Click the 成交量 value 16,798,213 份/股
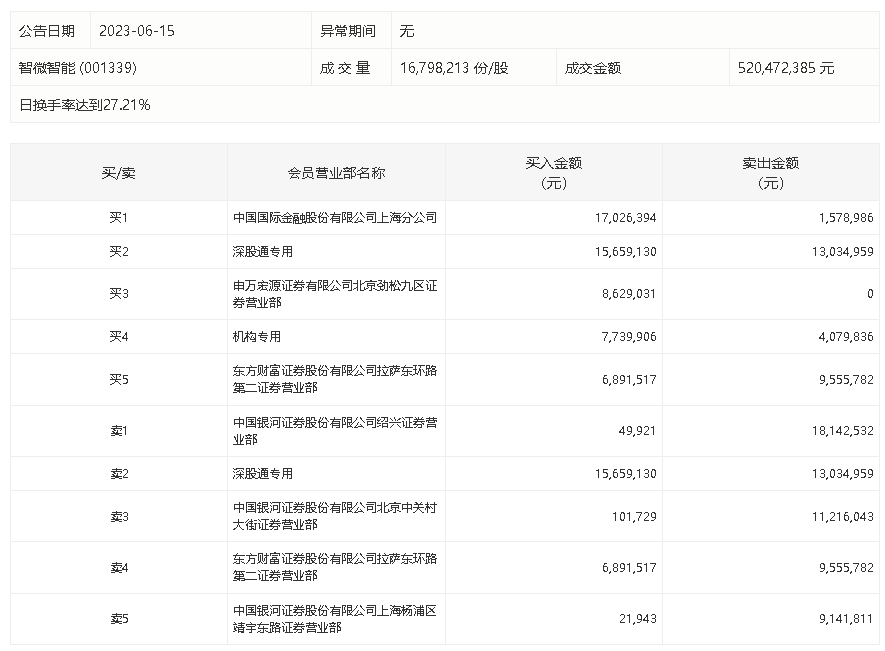This screenshot has height=651, width=885. click(x=454, y=68)
